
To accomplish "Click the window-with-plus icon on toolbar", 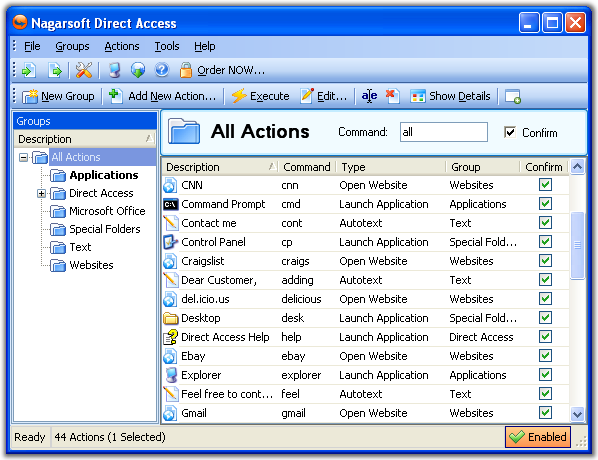I will point(513,96).
